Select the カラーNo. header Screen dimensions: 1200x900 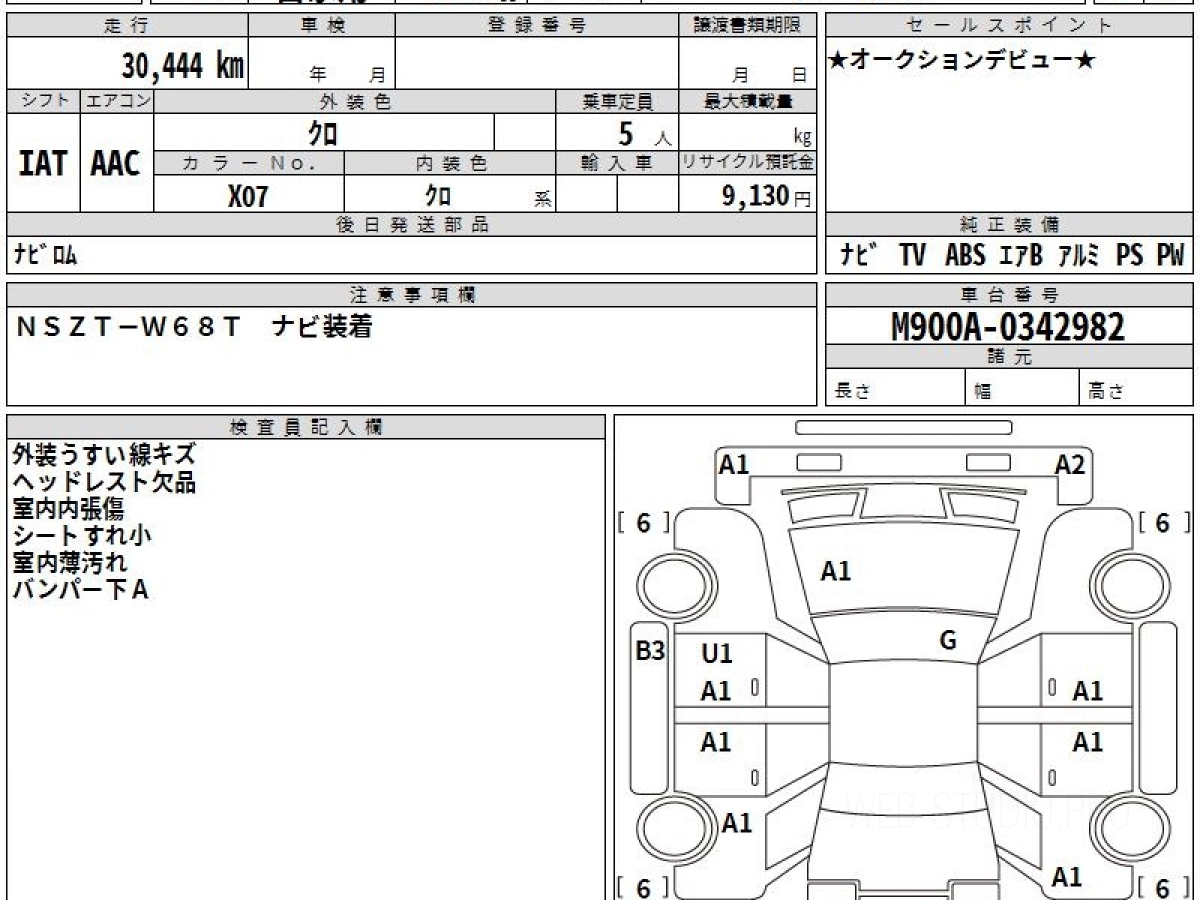coord(249,163)
